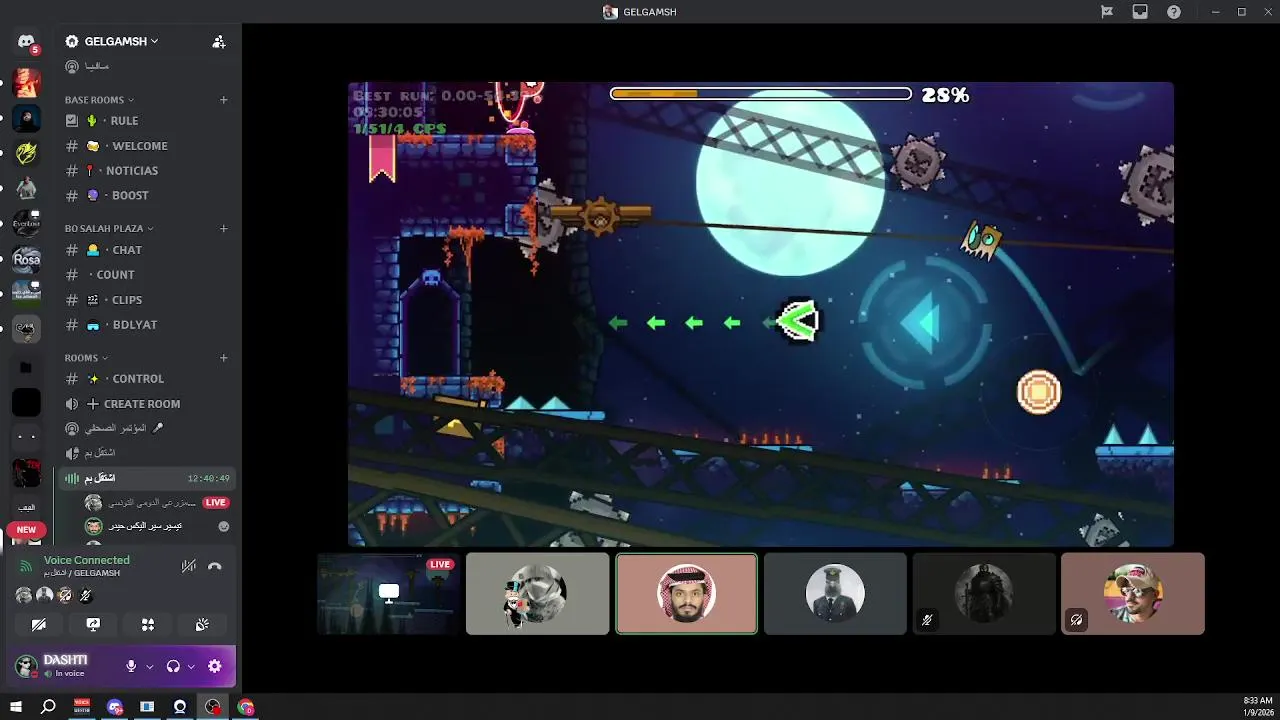Open Discord inbox icon in title bar
Image resolution: width=1280 pixels, height=720 pixels.
[x=1140, y=12]
